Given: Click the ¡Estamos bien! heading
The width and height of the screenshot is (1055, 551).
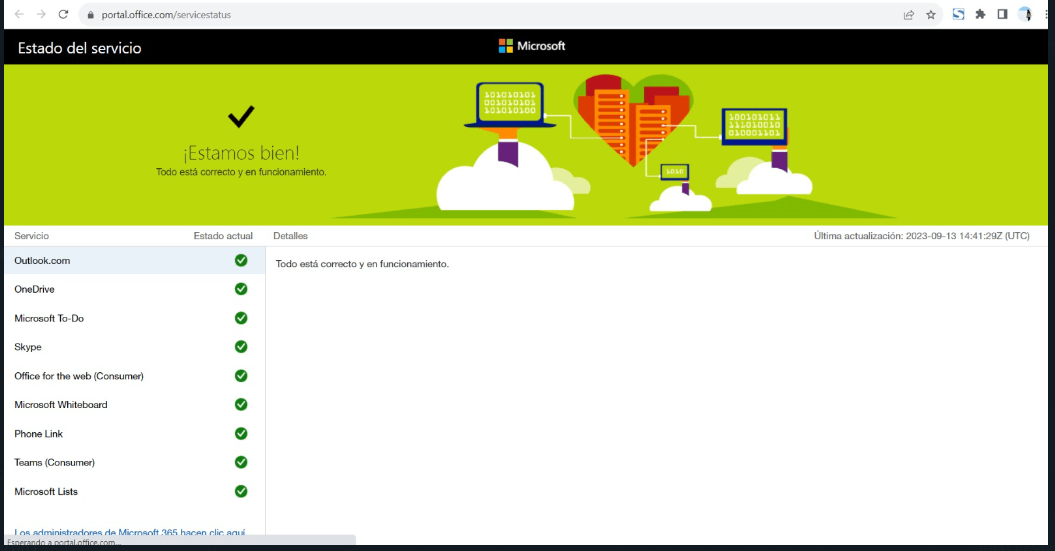Looking at the screenshot, I should pyautogui.click(x=242, y=153).
